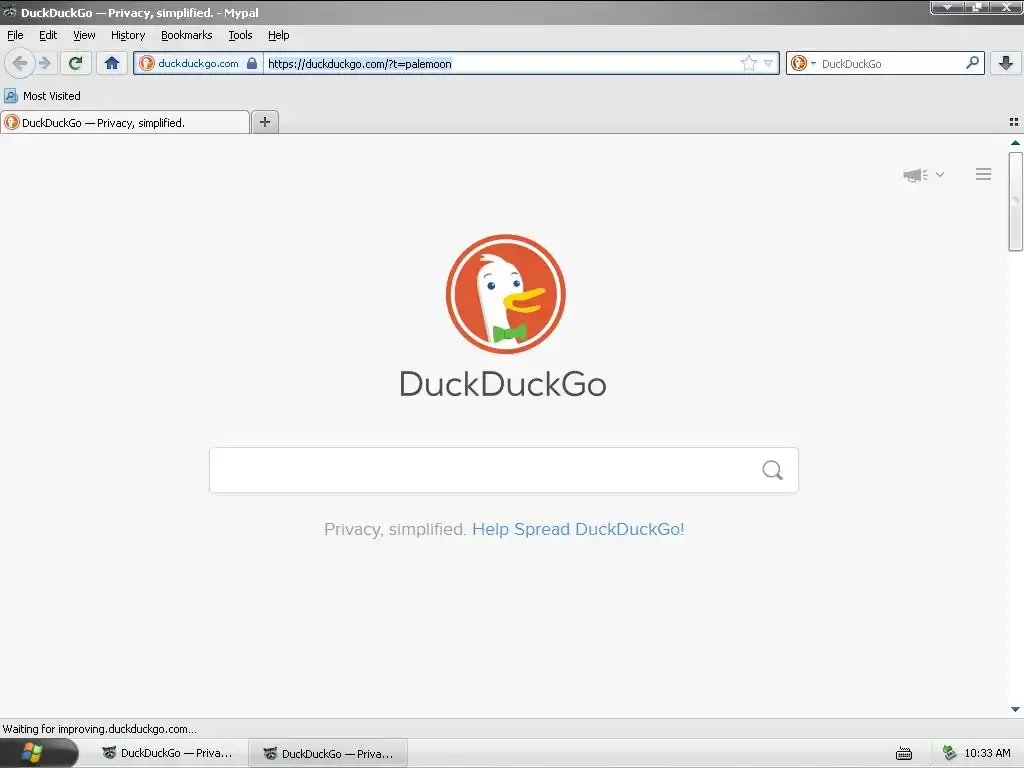Click the network tray icon
The image size is (1024, 768).
click(x=949, y=753)
